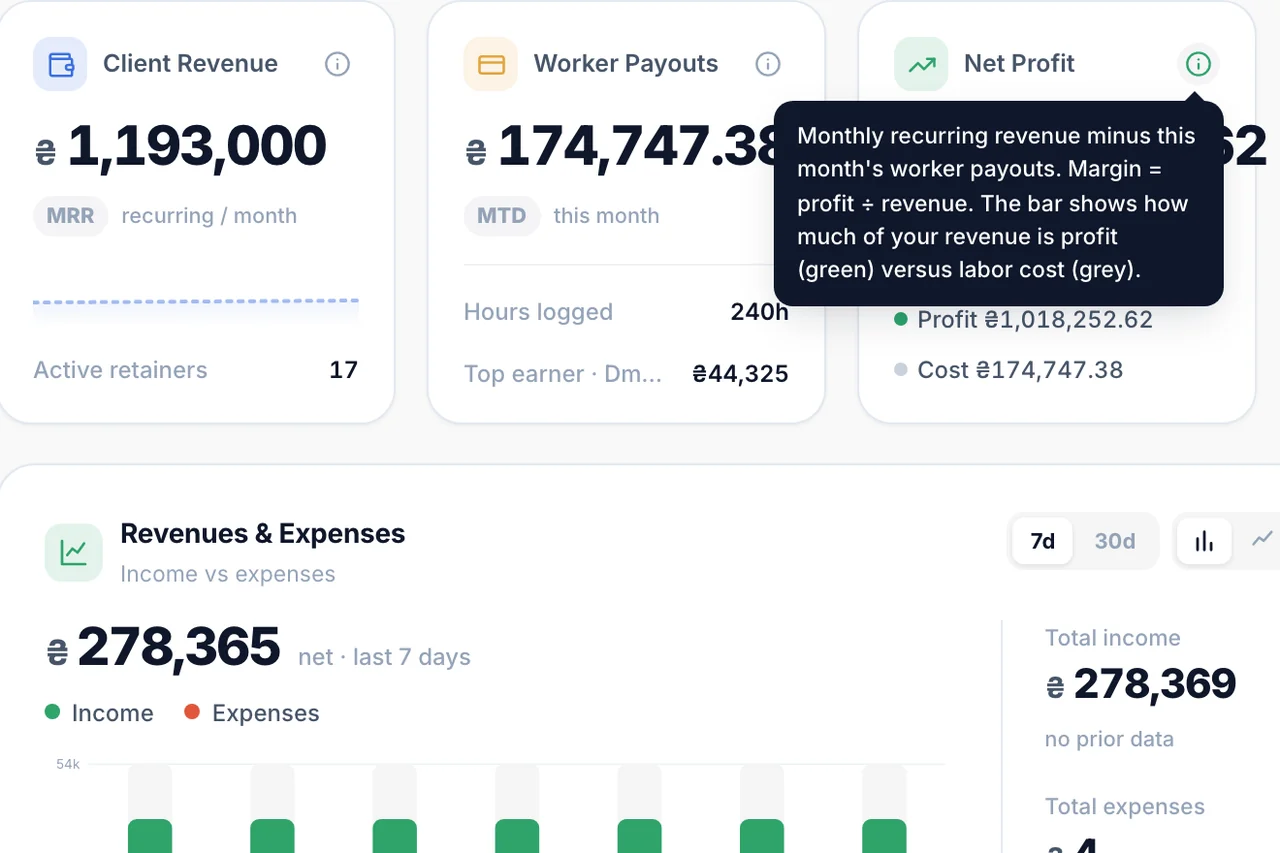Click the 174,747.38 payouts amount

pos(622,146)
